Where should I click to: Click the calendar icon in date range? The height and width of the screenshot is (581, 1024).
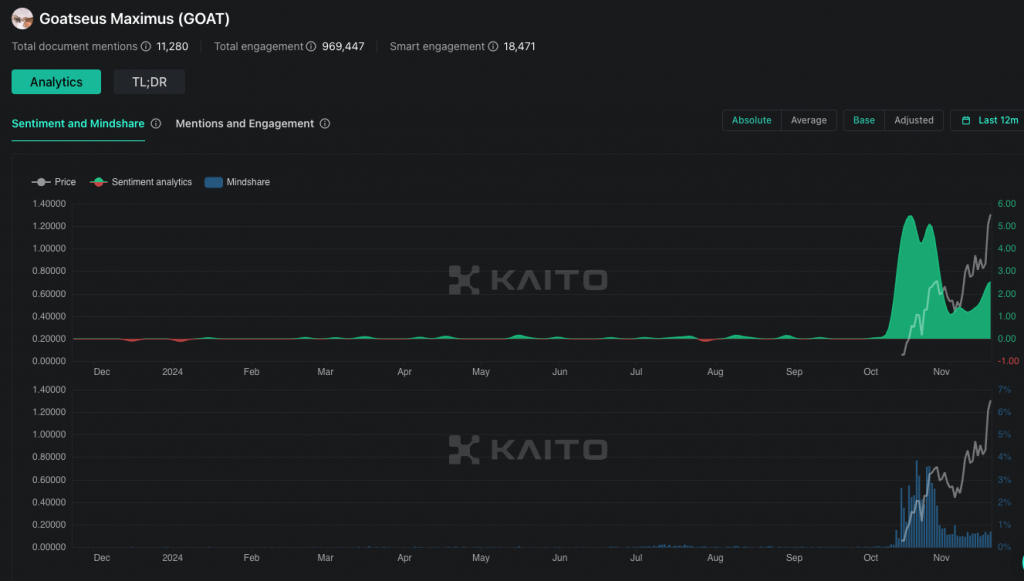(x=966, y=120)
